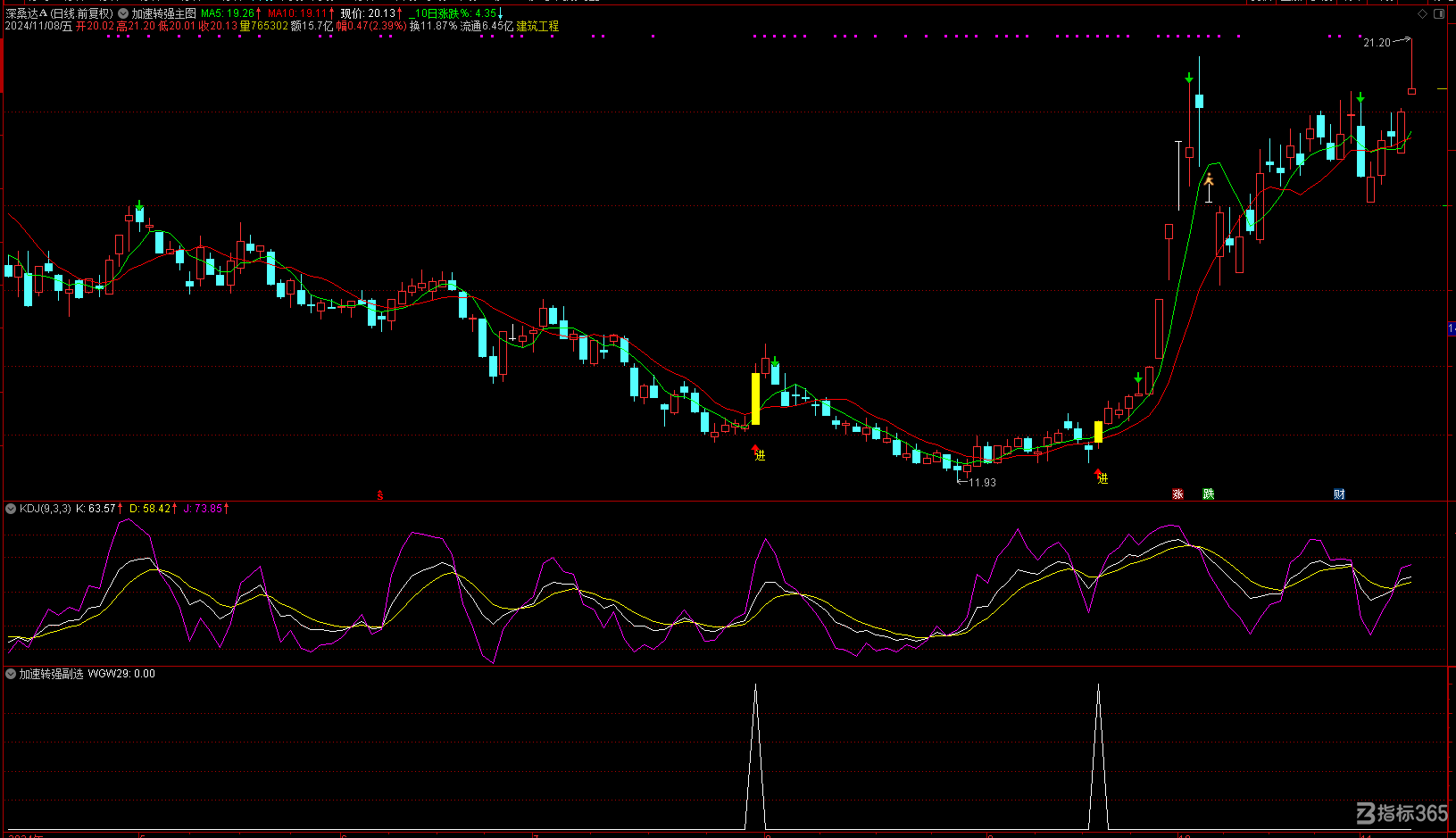Click the first yellow 进 signal candle
The image size is (1456, 838).
coord(755,398)
